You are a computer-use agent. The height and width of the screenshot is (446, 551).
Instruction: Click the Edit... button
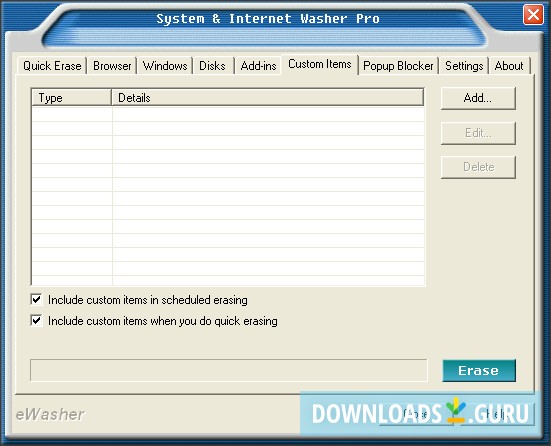478,133
